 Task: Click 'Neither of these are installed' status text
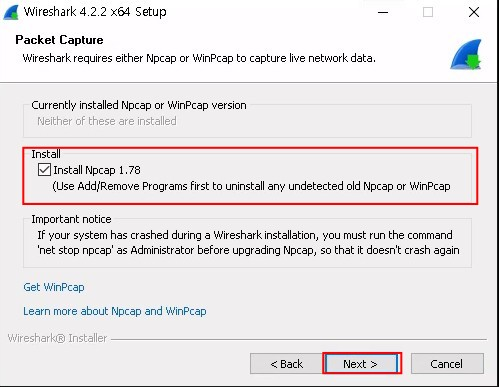click(x=107, y=121)
